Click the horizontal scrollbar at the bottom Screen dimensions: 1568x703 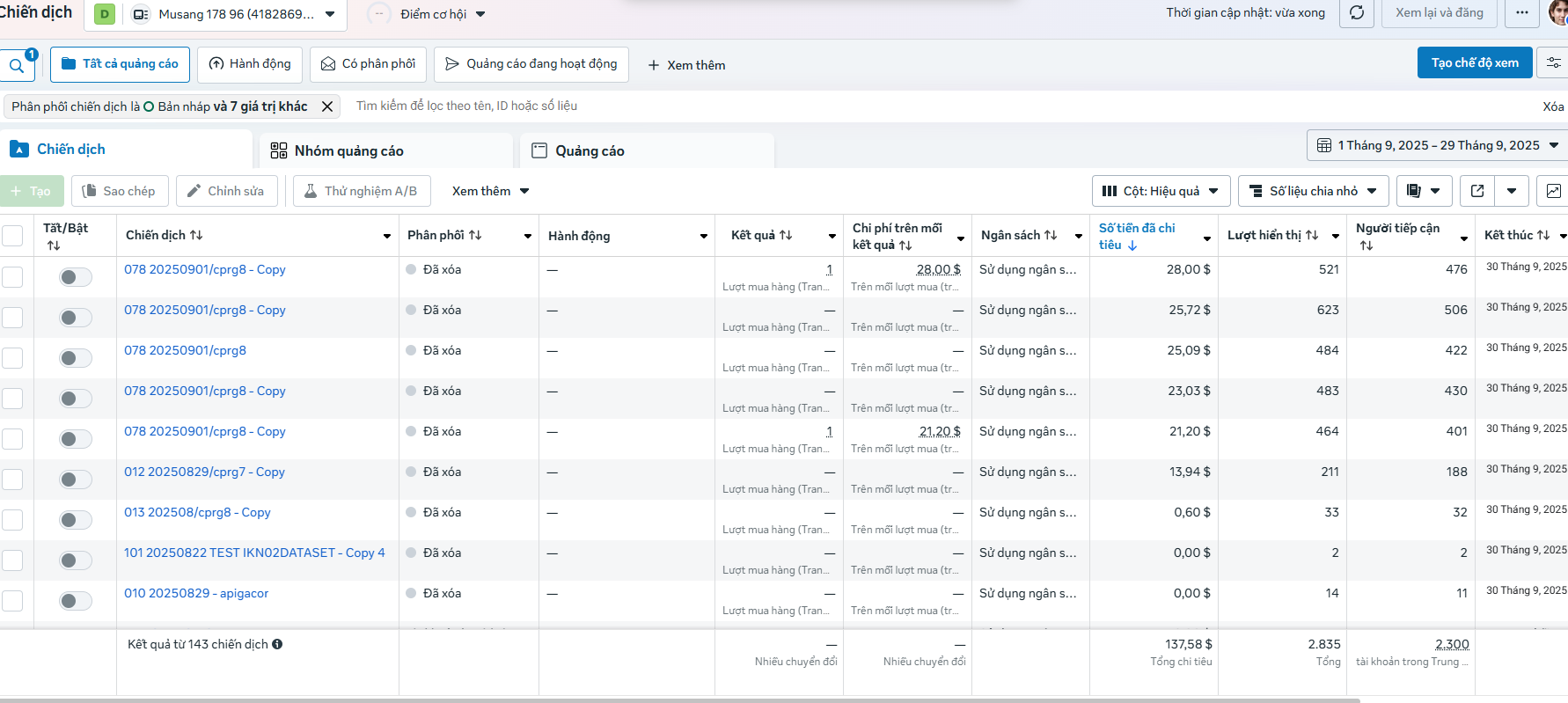[678, 700]
